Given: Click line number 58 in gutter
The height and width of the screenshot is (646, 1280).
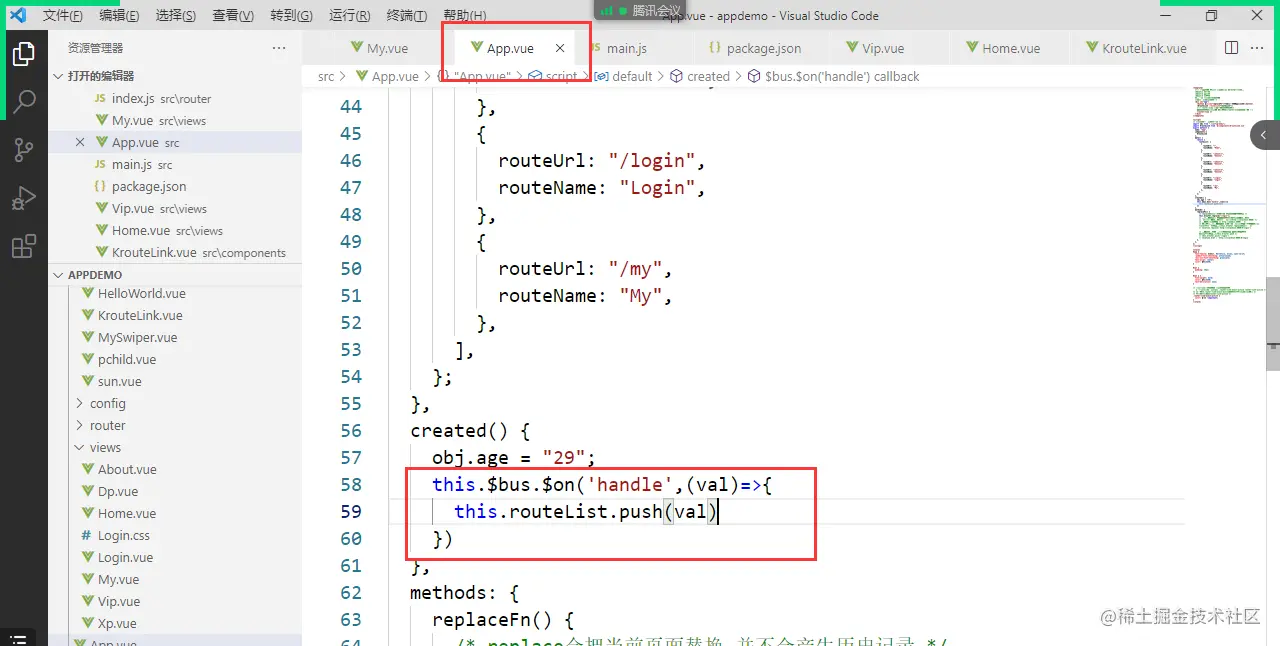Looking at the screenshot, I should click(x=351, y=484).
